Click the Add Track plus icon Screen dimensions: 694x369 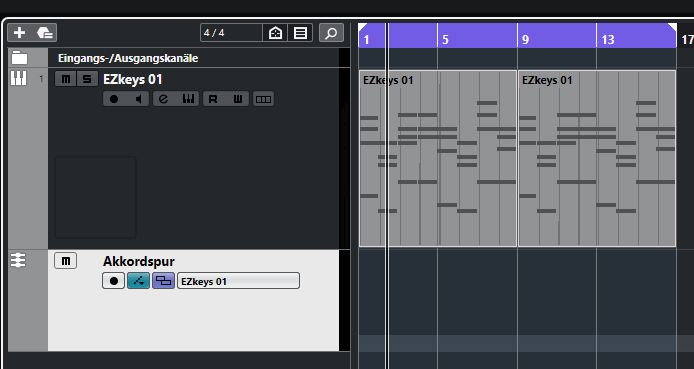coord(19,33)
